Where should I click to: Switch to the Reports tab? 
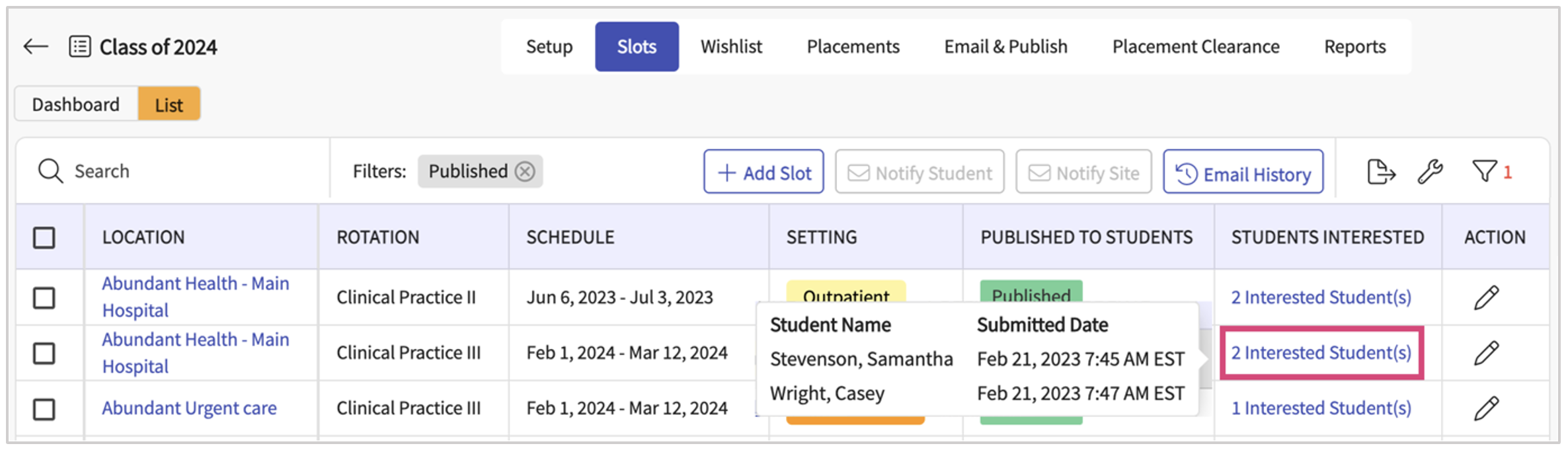pyautogui.click(x=1354, y=46)
